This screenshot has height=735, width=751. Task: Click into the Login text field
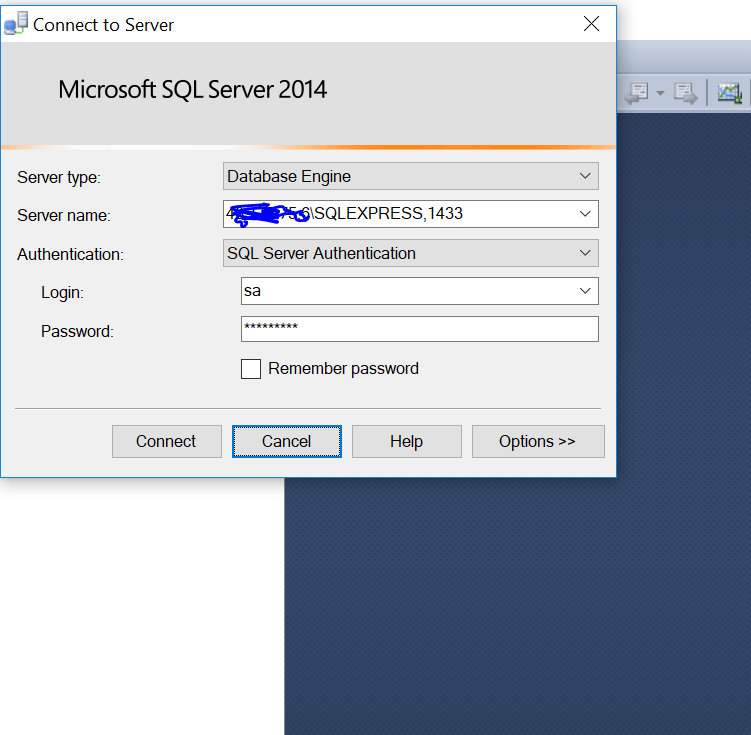coord(405,291)
